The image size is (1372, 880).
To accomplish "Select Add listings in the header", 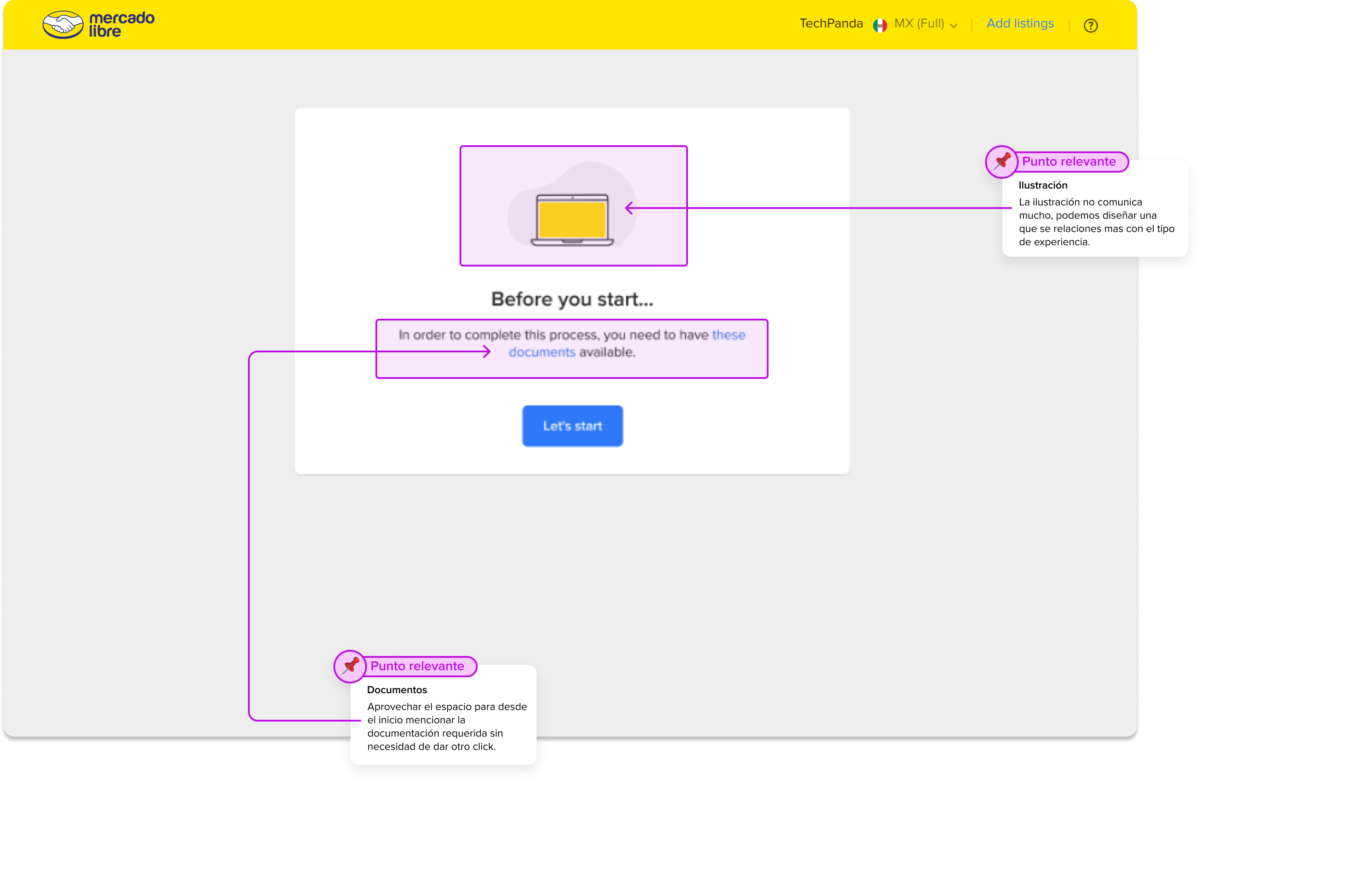I will click(x=1020, y=23).
